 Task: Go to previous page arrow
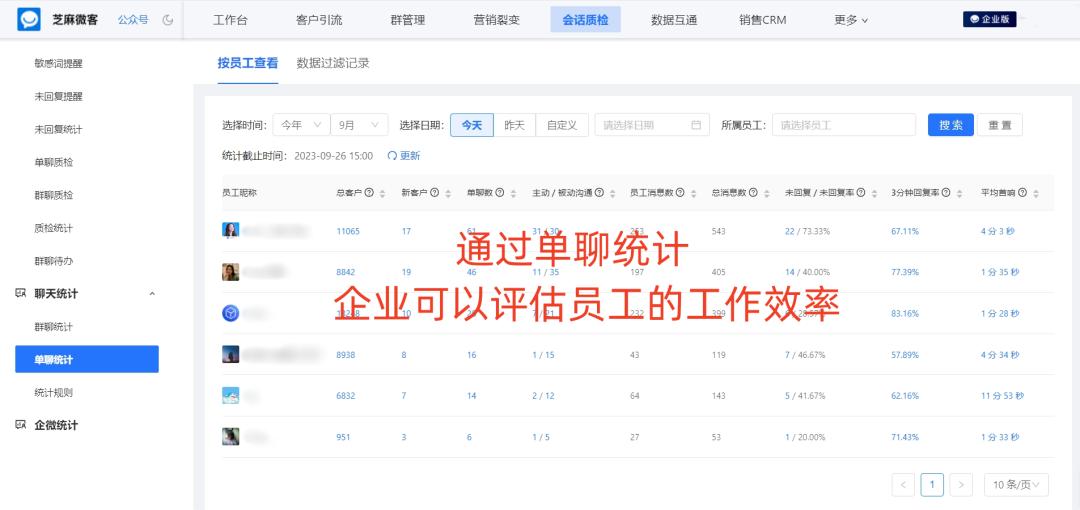click(x=903, y=484)
